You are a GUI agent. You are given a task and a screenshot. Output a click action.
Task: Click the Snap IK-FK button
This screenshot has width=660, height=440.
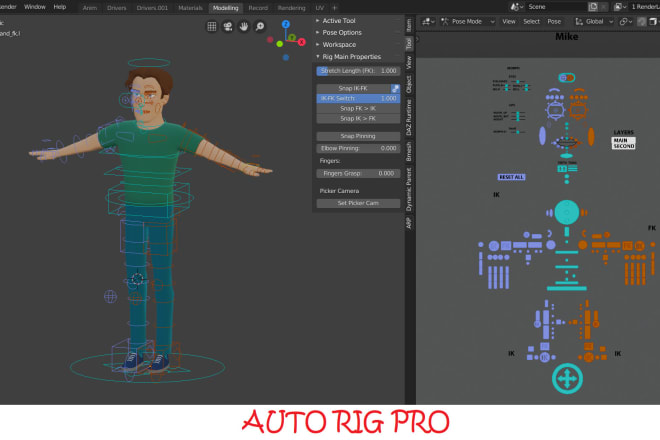tap(353, 88)
